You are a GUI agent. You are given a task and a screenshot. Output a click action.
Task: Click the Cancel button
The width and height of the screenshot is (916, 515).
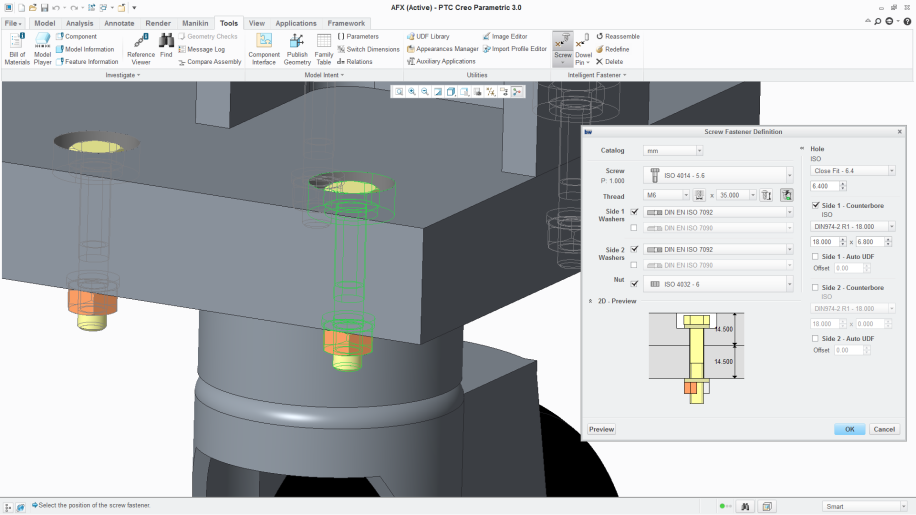(884, 429)
